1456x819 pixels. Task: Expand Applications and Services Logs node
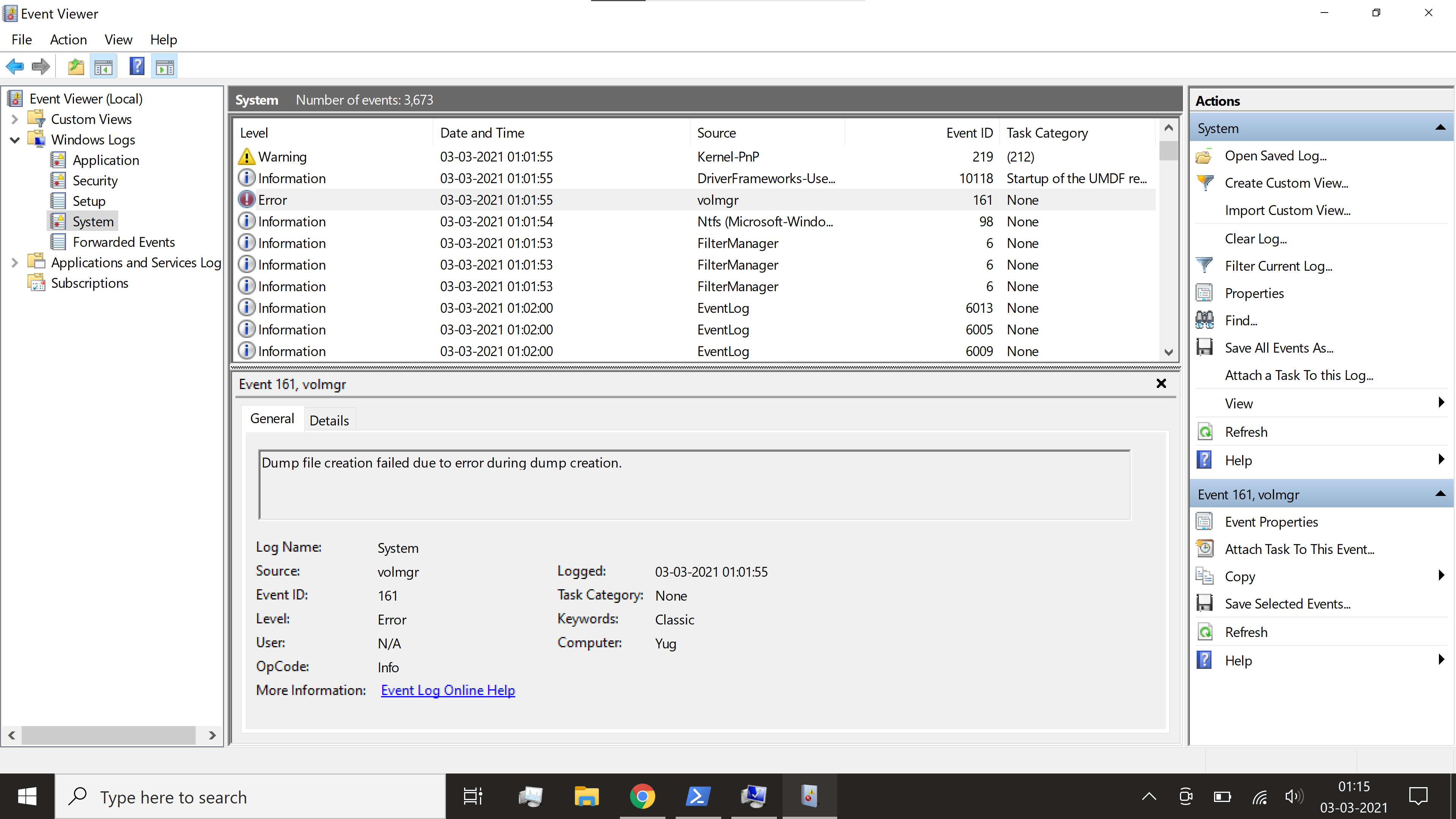coord(15,263)
